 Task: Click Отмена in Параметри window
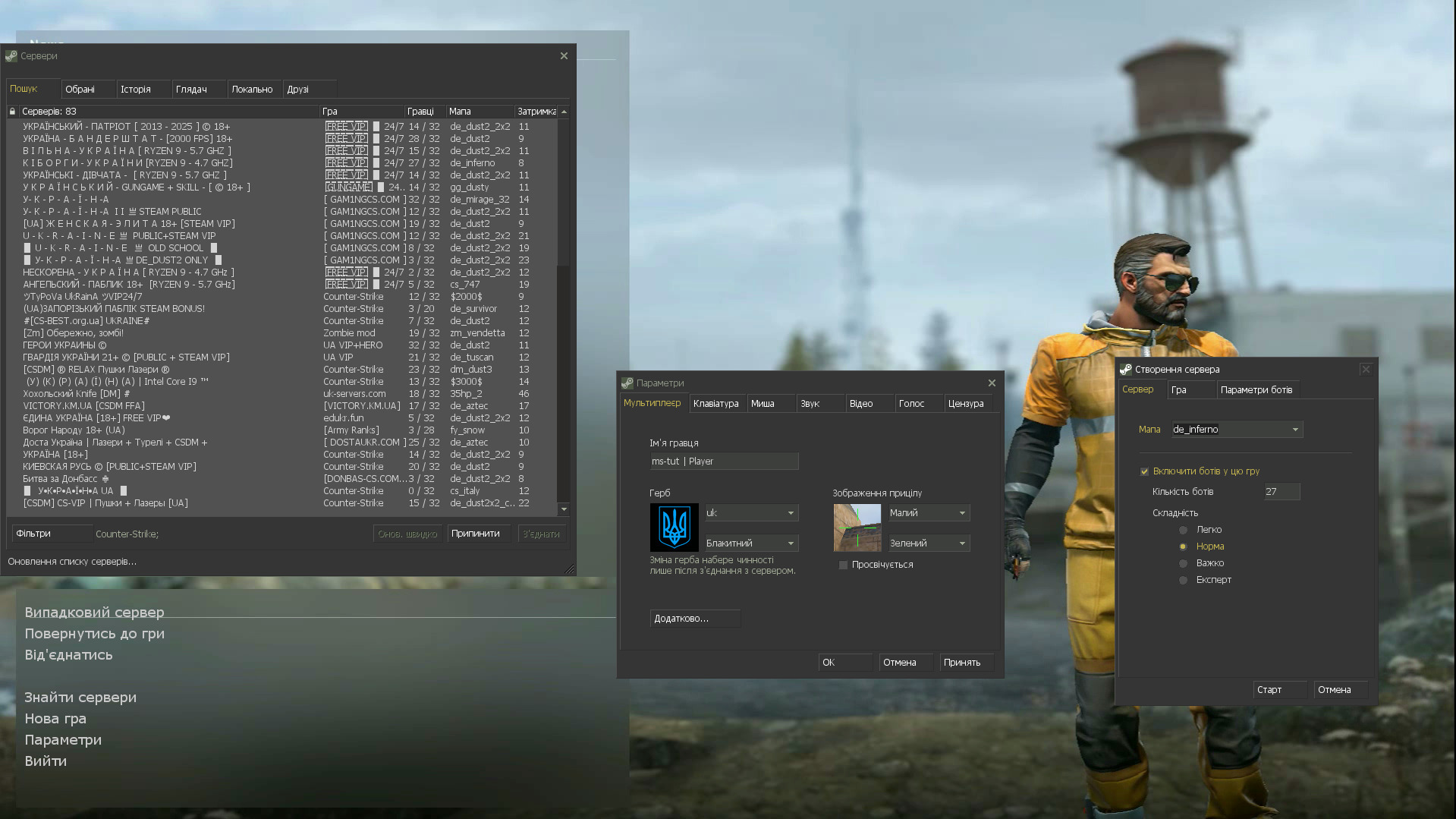[x=906, y=663]
